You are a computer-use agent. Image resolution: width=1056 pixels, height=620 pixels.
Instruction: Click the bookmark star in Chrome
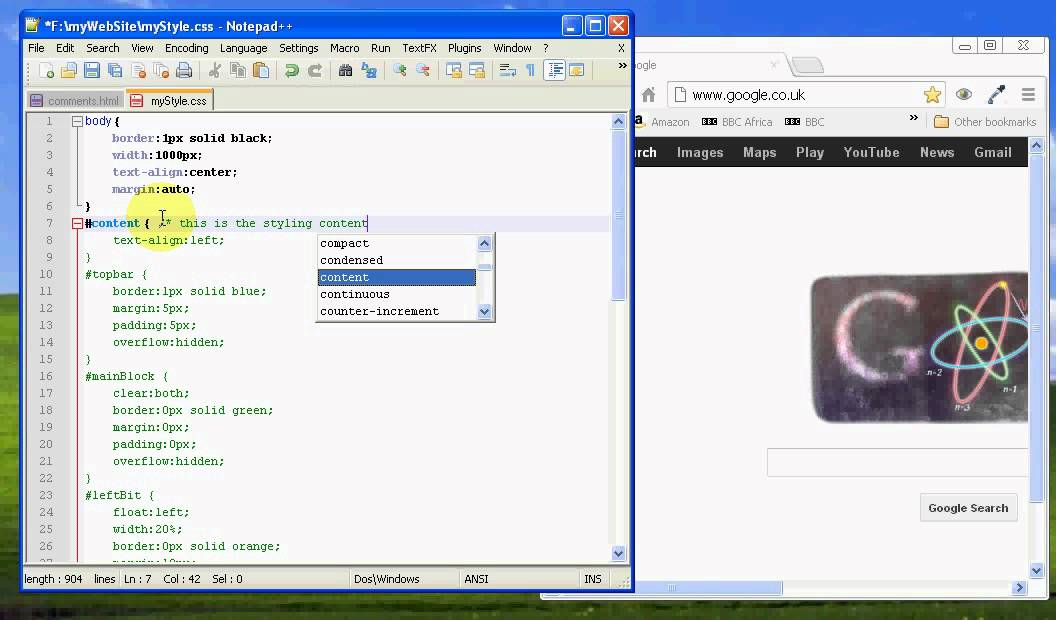(932, 95)
